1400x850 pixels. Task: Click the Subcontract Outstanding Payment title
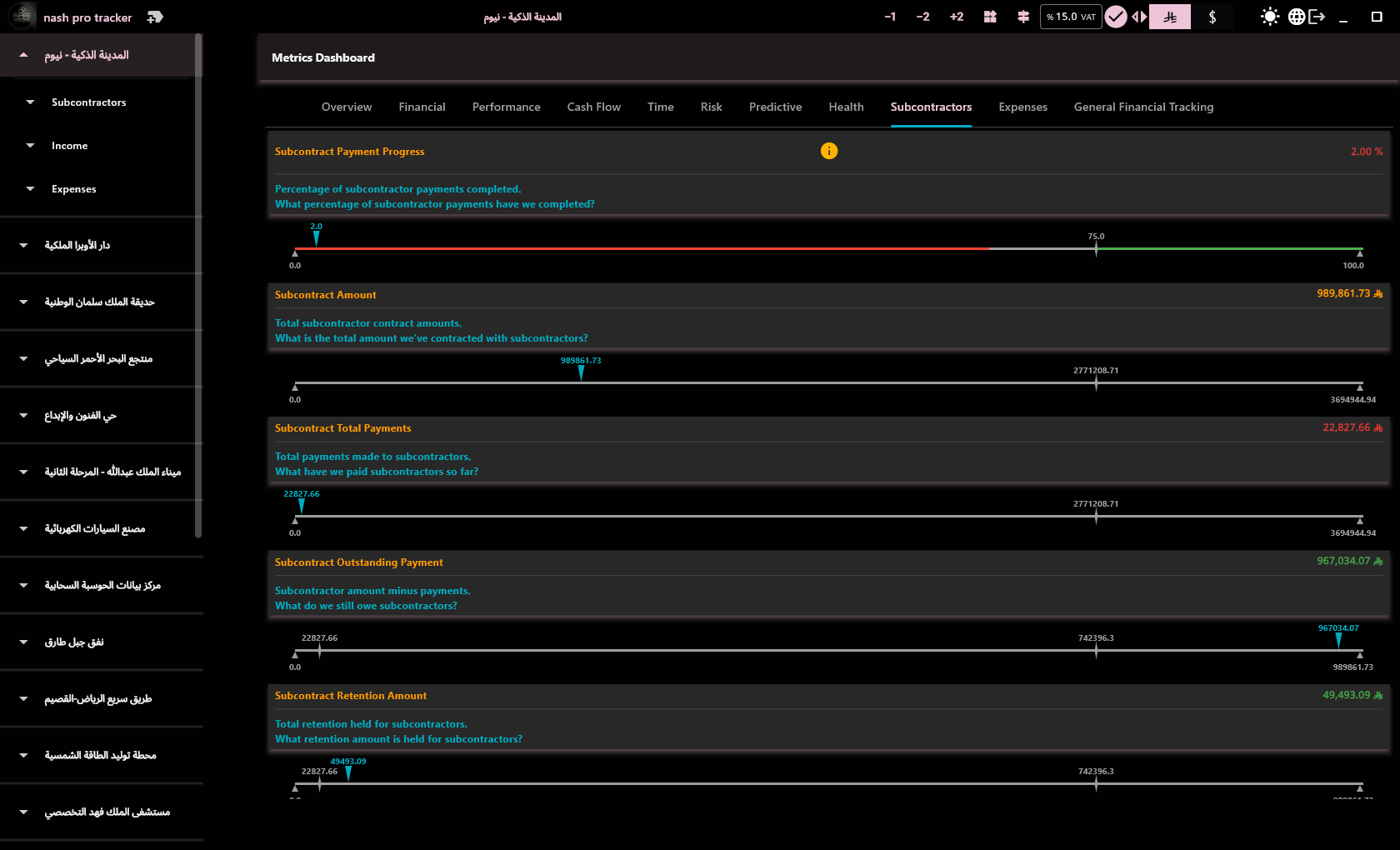358,562
